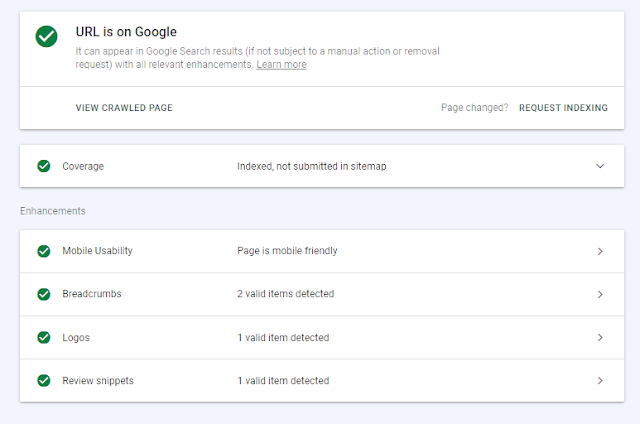Click the green check icon beside Logos
640x424 pixels.
pos(44,337)
